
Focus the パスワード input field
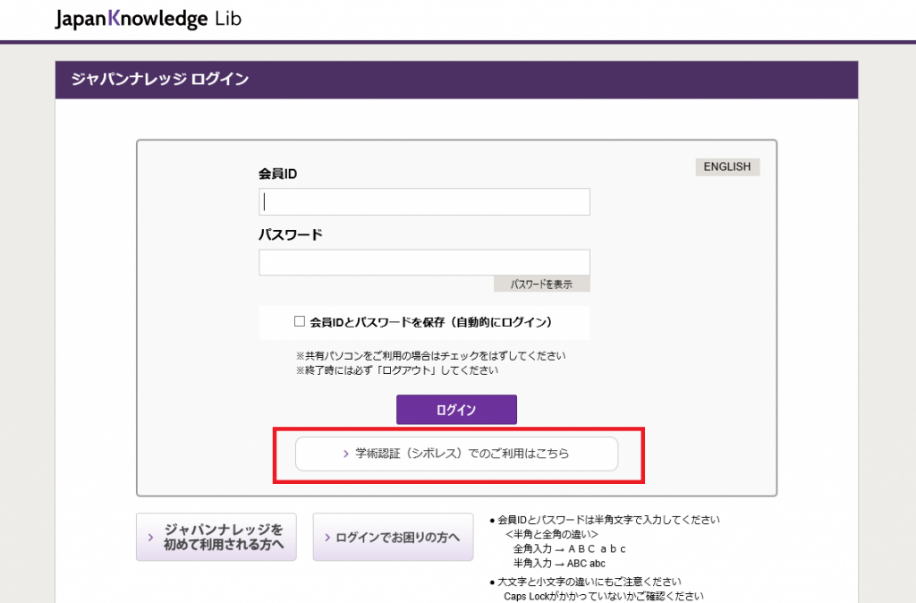coord(424,262)
